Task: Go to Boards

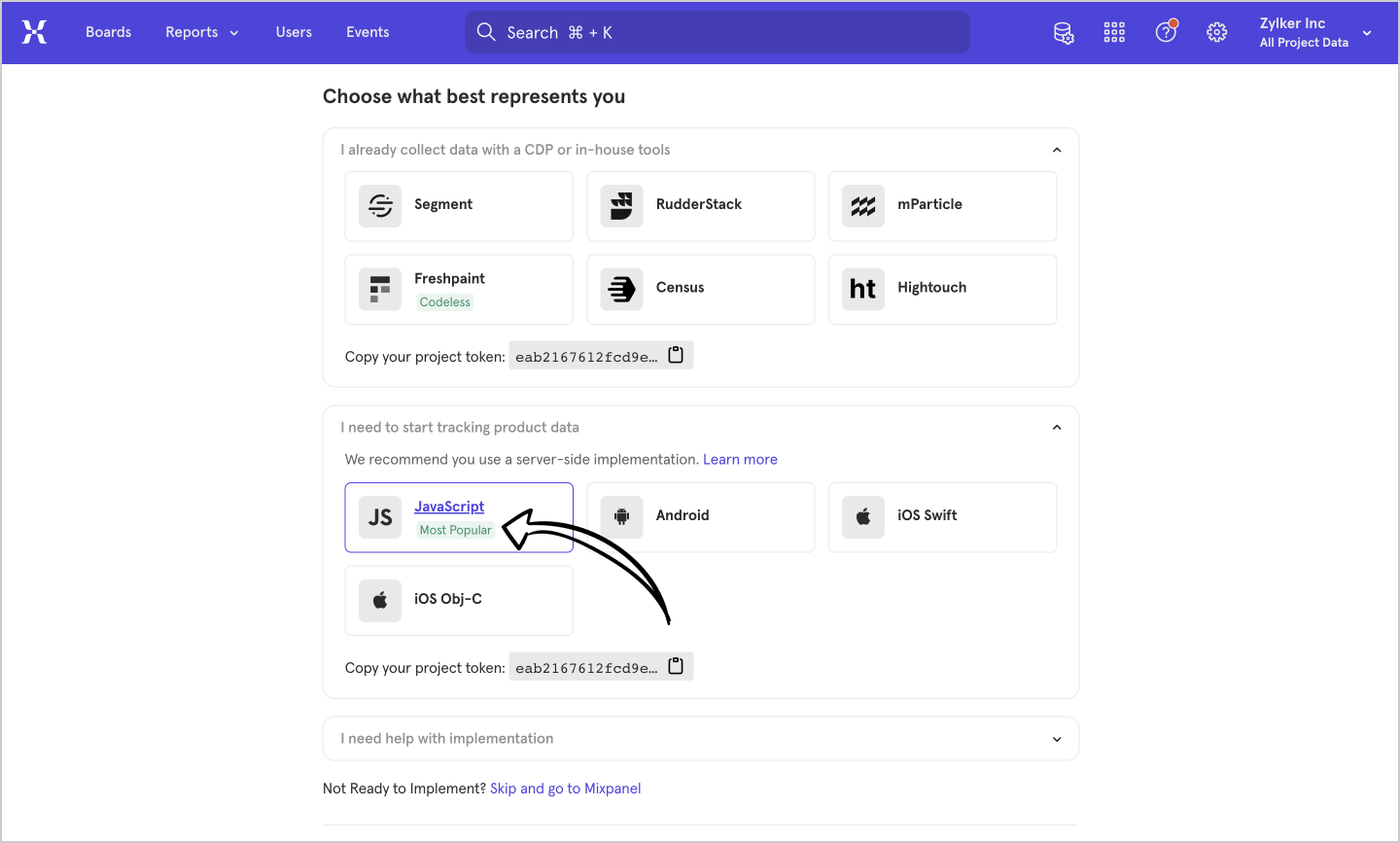Action: coord(108,32)
